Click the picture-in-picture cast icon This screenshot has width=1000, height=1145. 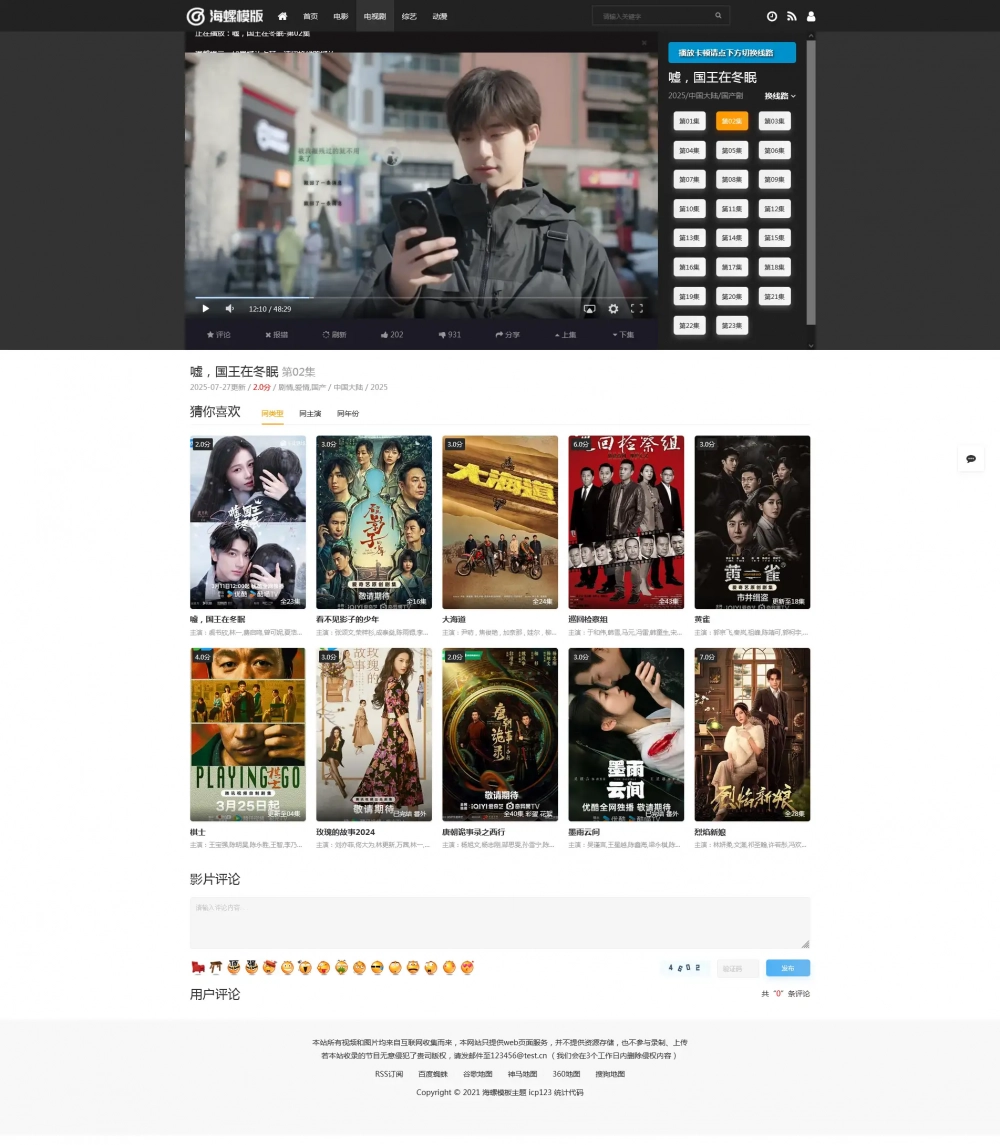tap(589, 309)
